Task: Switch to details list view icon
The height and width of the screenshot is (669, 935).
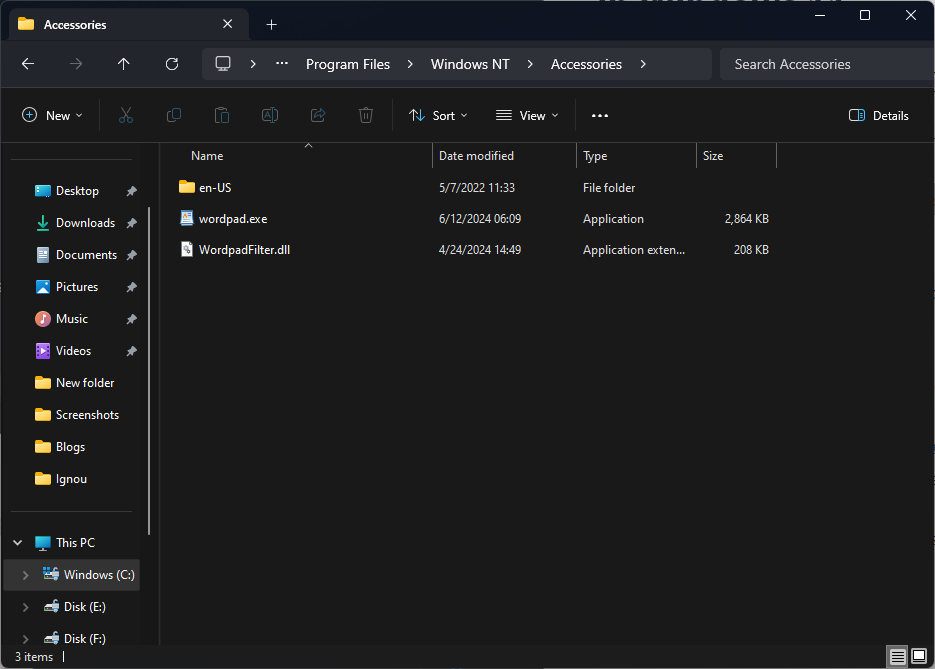Action: pos(897,656)
